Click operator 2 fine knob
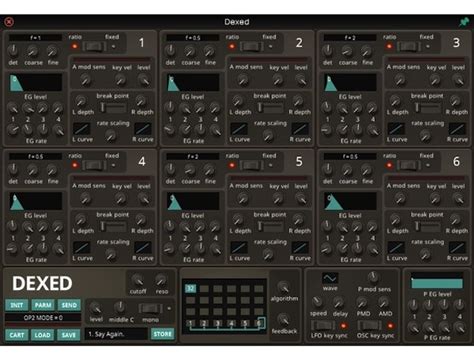 [x=209, y=51]
